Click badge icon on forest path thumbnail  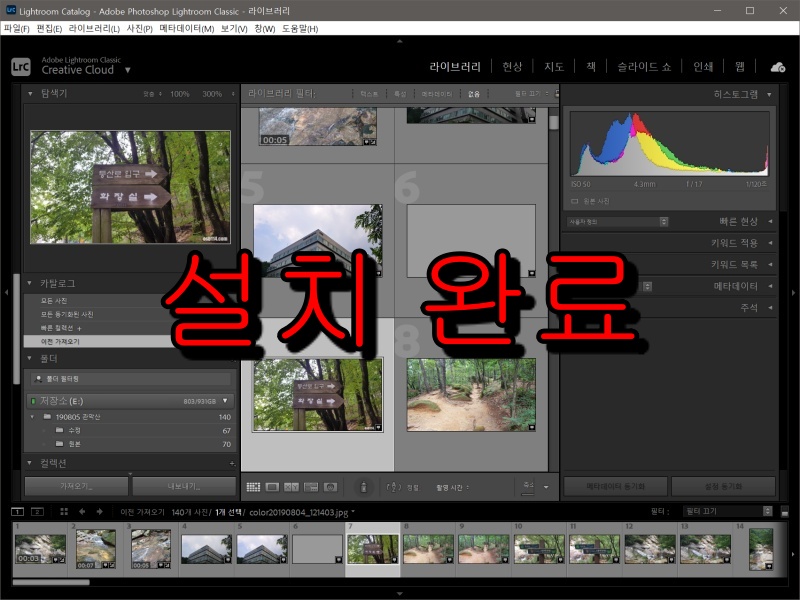[x=531, y=427]
